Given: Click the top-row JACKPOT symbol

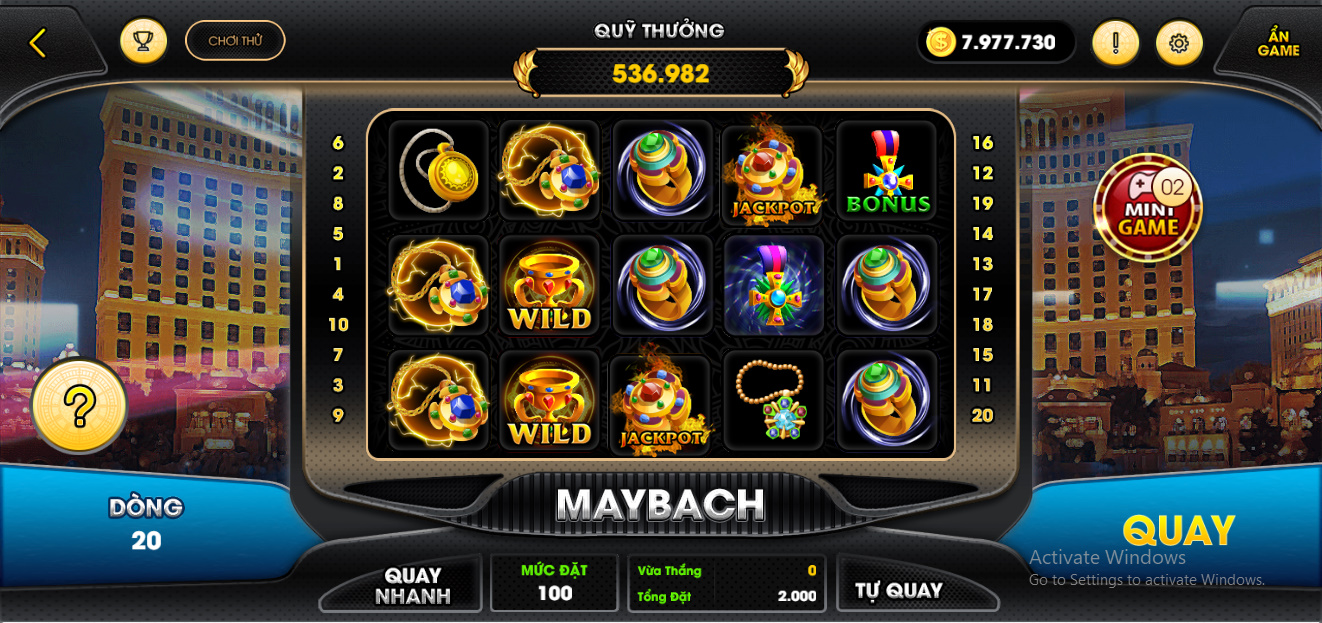Looking at the screenshot, I should pos(773,171).
